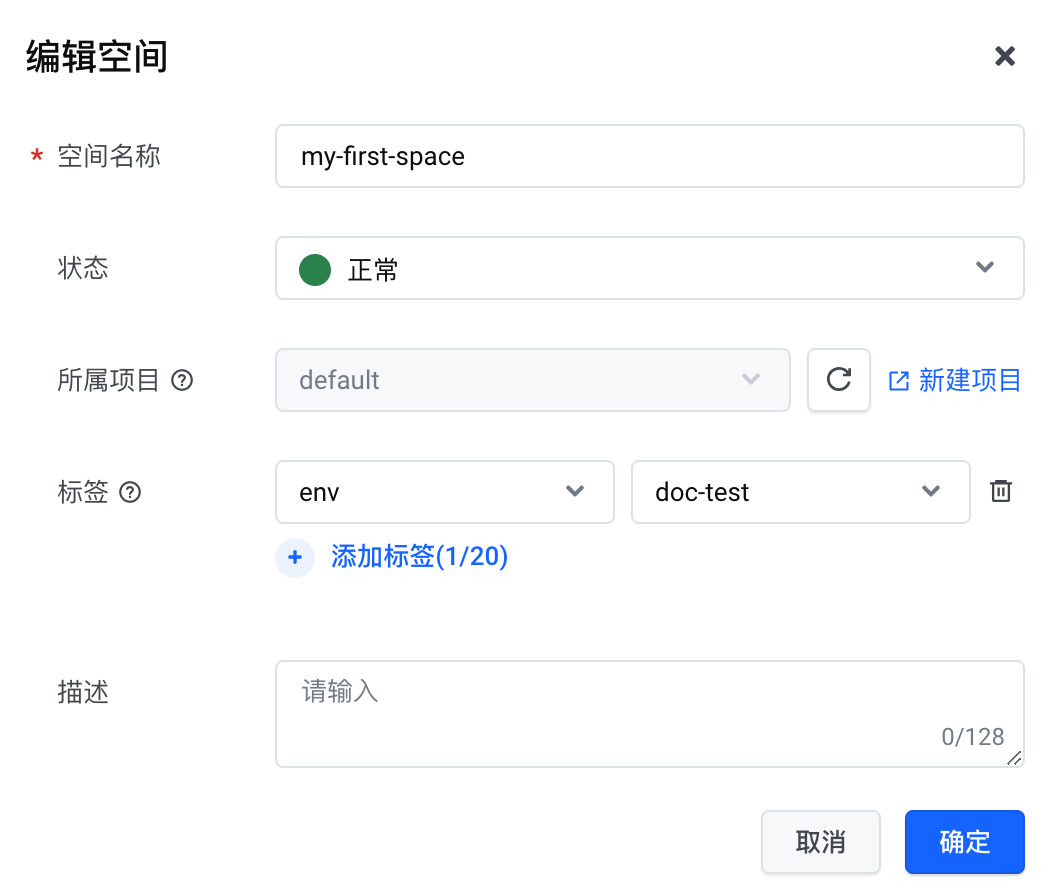The height and width of the screenshot is (894, 1052).
Task: Expand the env tag key dropdown
Action: 444,492
